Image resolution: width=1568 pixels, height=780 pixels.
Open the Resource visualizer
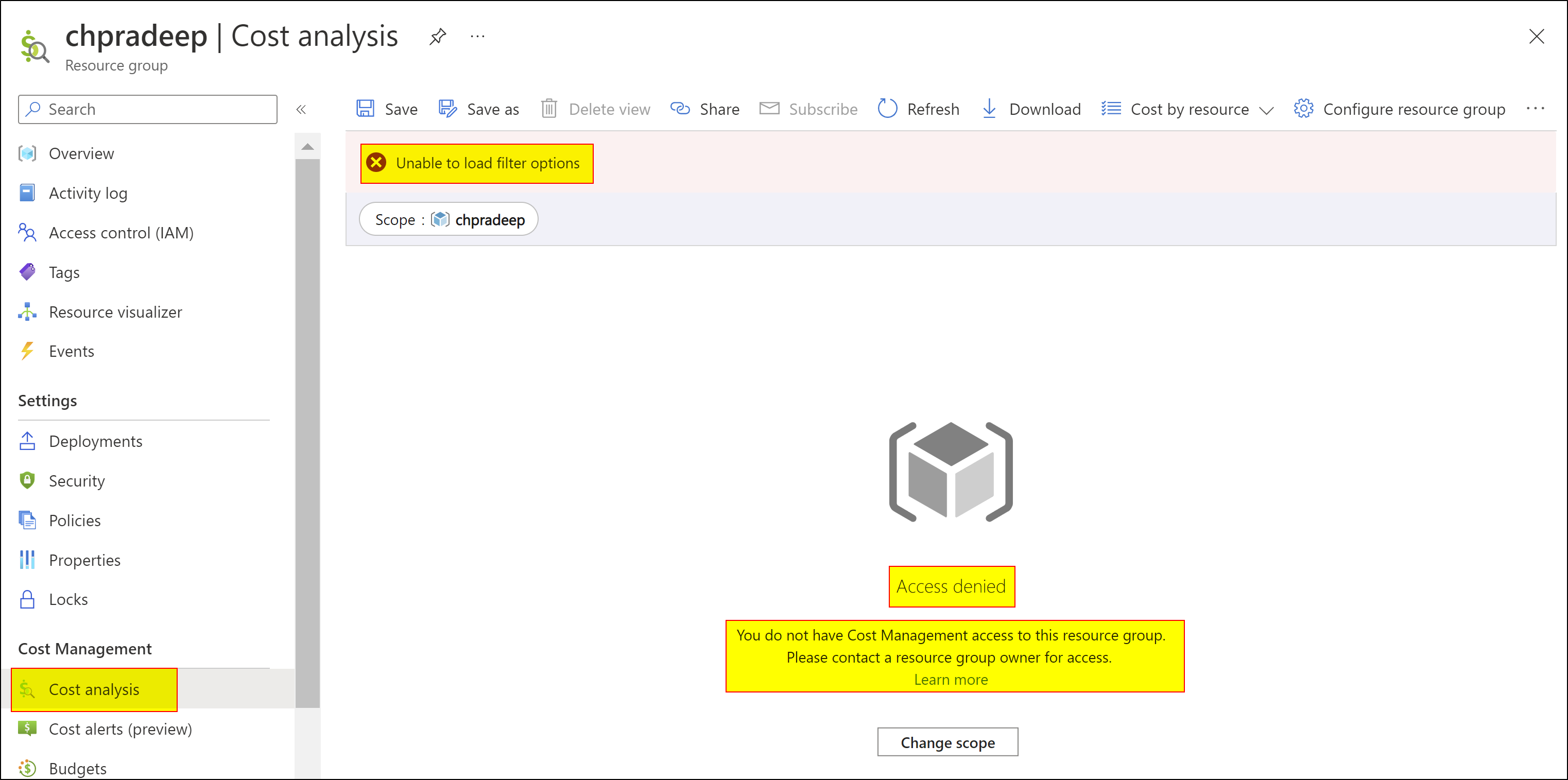(116, 311)
